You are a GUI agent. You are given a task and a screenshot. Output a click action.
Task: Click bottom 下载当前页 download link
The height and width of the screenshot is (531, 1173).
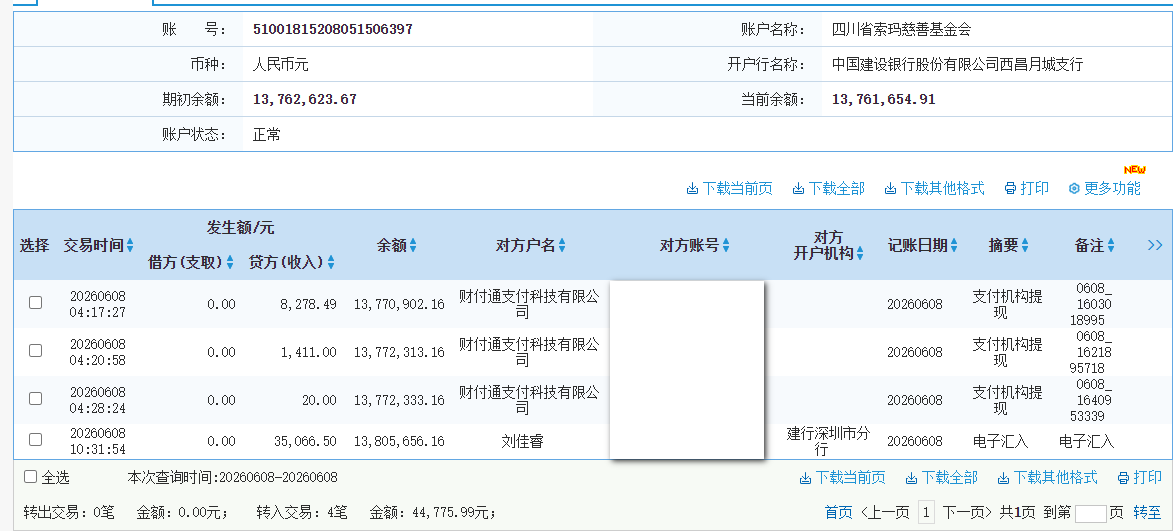tap(842, 477)
